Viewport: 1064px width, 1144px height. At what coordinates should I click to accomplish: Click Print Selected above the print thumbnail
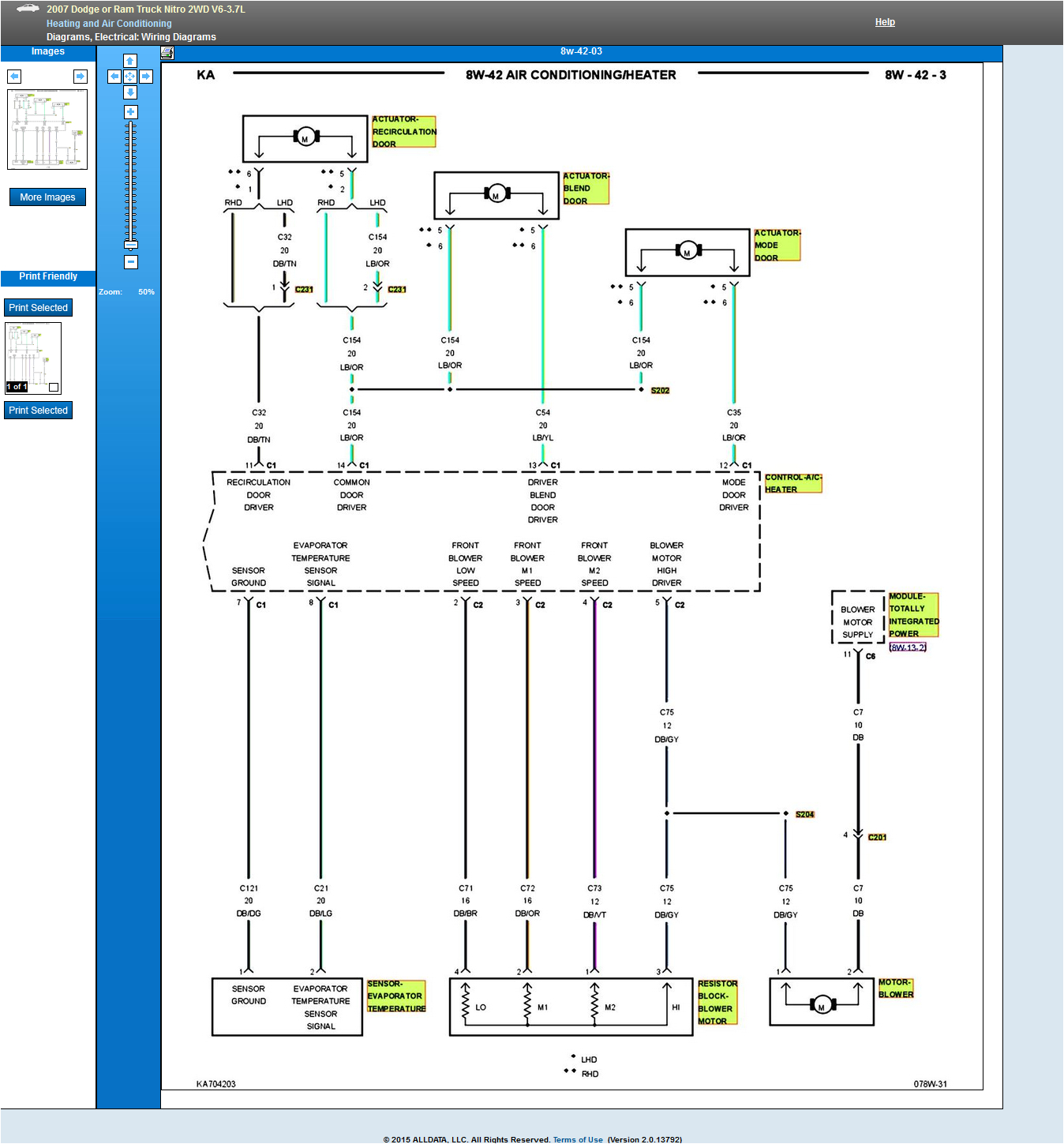coord(38,308)
